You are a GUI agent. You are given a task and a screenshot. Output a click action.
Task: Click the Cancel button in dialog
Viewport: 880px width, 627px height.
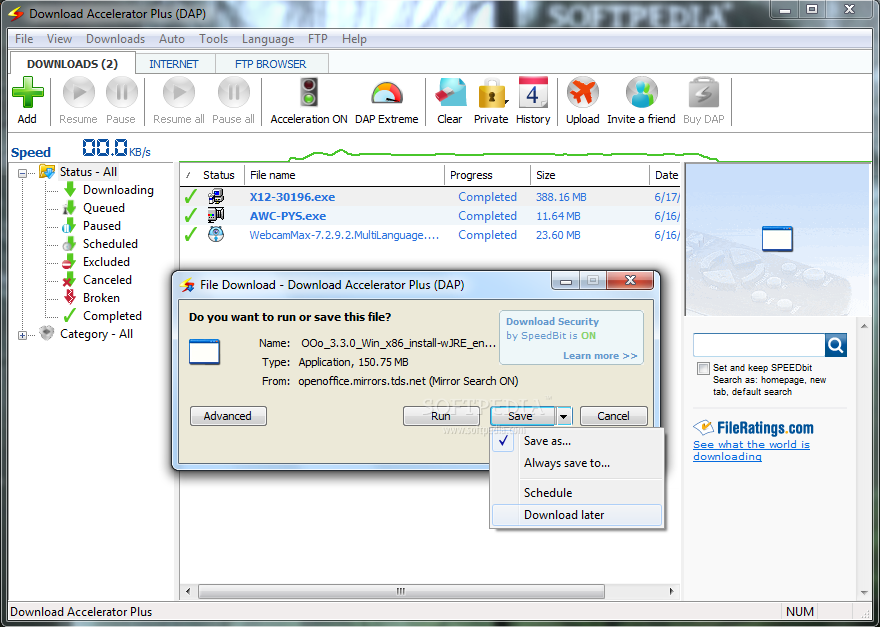click(x=613, y=416)
